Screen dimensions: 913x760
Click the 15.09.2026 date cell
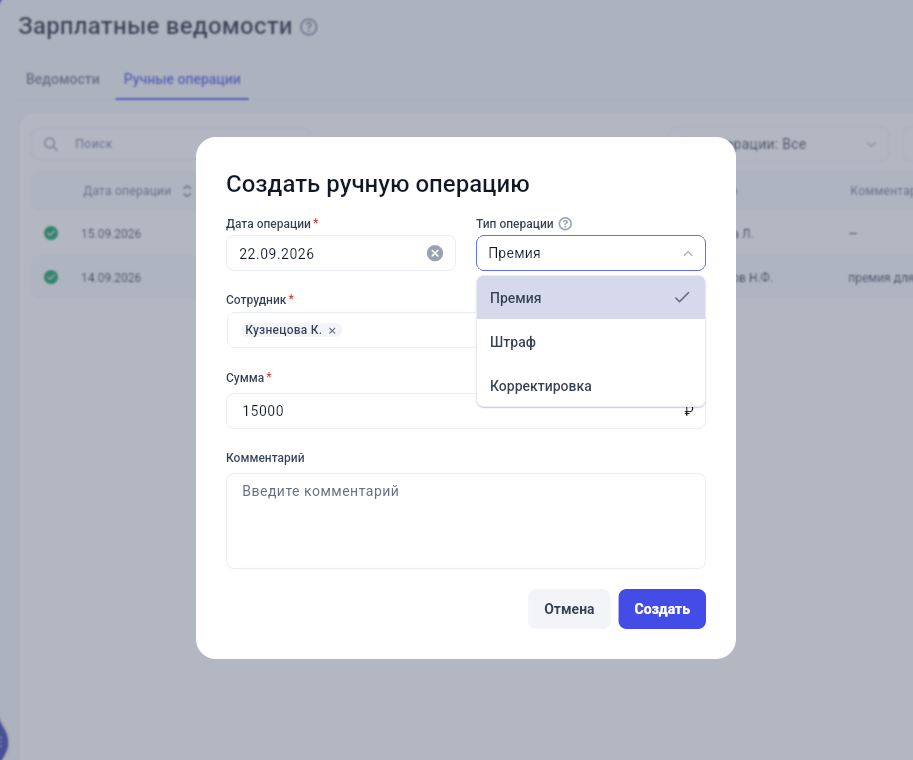point(111,234)
